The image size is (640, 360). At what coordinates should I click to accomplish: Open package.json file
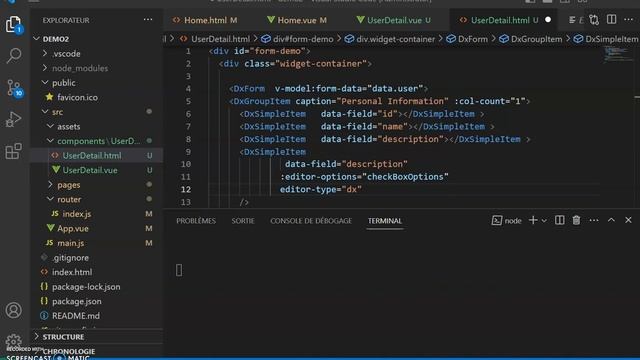pyautogui.click(x=98, y=301)
